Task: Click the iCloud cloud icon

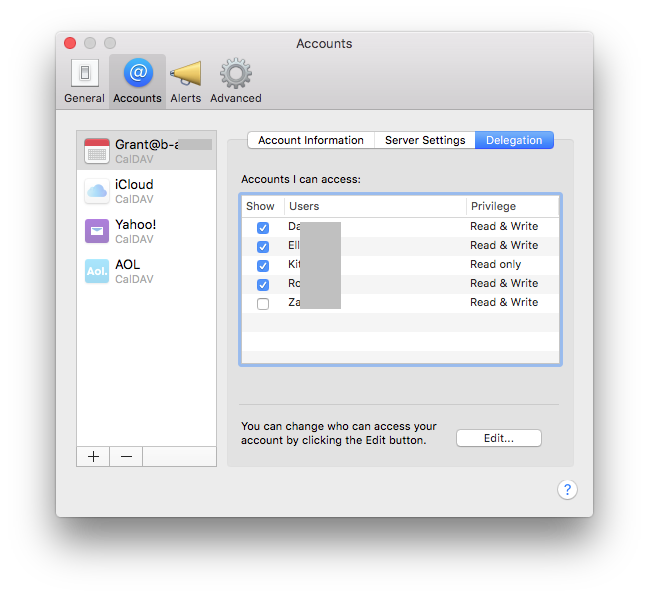Action: (x=97, y=191)
